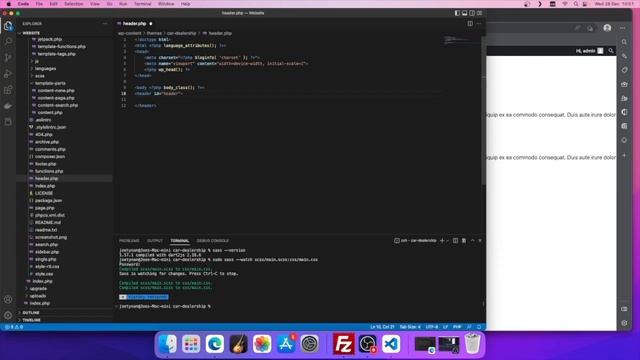Open browser search icon in Edge sidebar
640x360 pixels.
pos(624,42)
